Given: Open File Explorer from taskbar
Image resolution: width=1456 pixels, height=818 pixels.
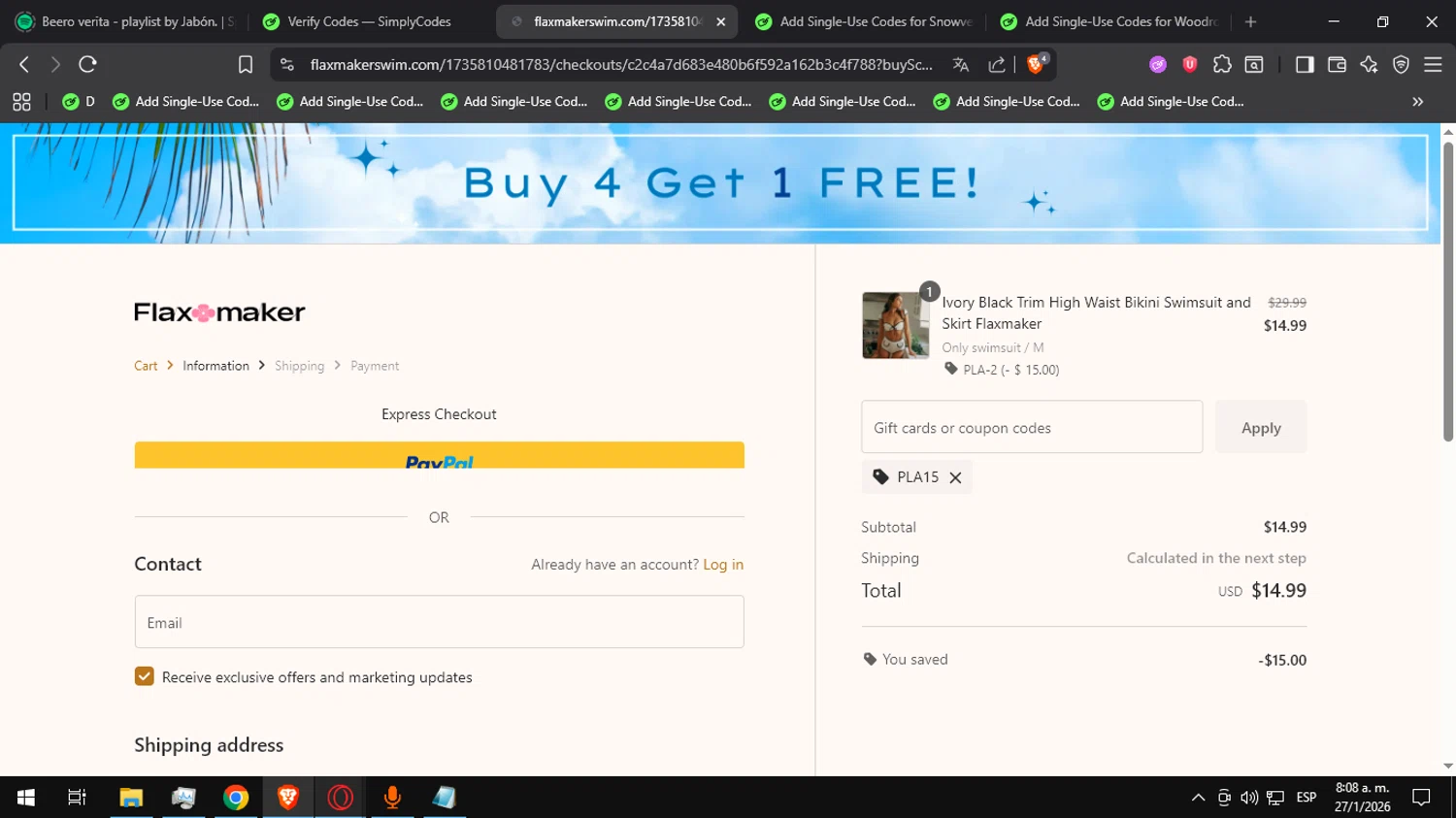Looking at the screenshot, I should [131, 798].
